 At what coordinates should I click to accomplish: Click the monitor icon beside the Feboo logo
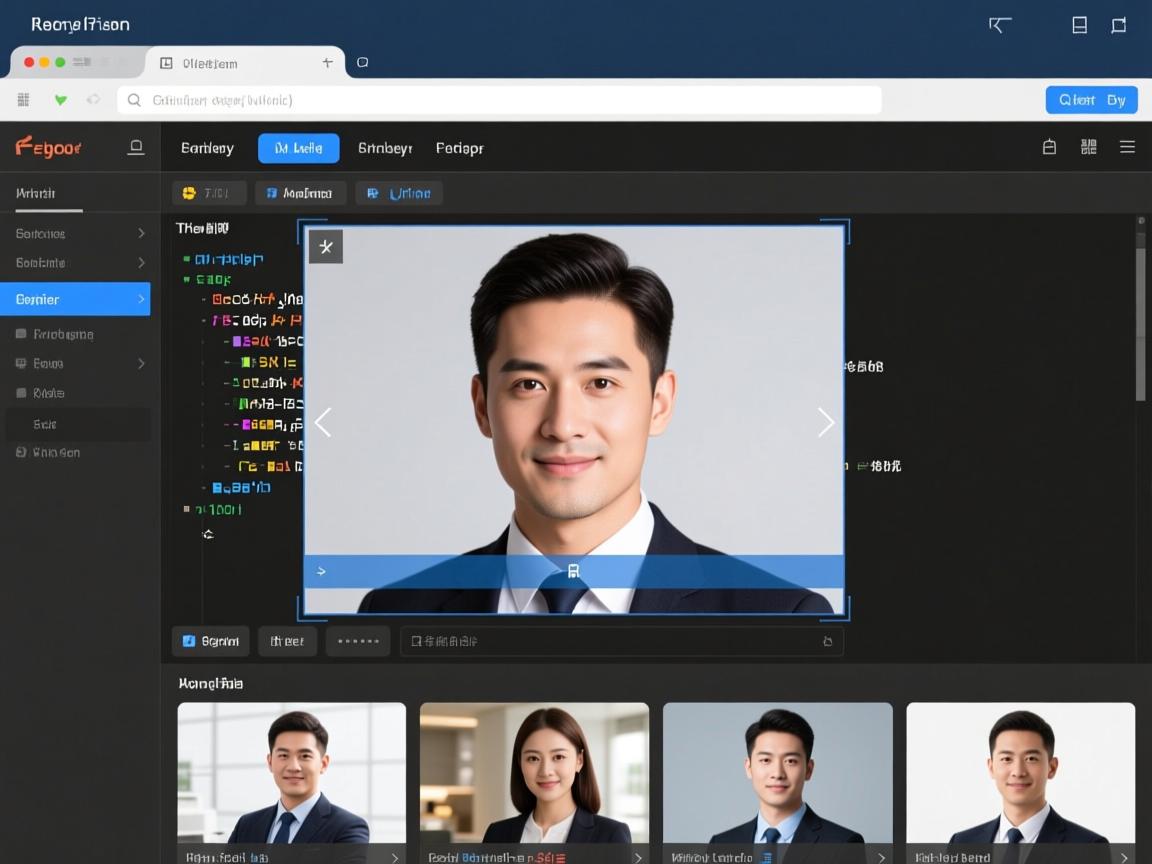pos(135,146)
